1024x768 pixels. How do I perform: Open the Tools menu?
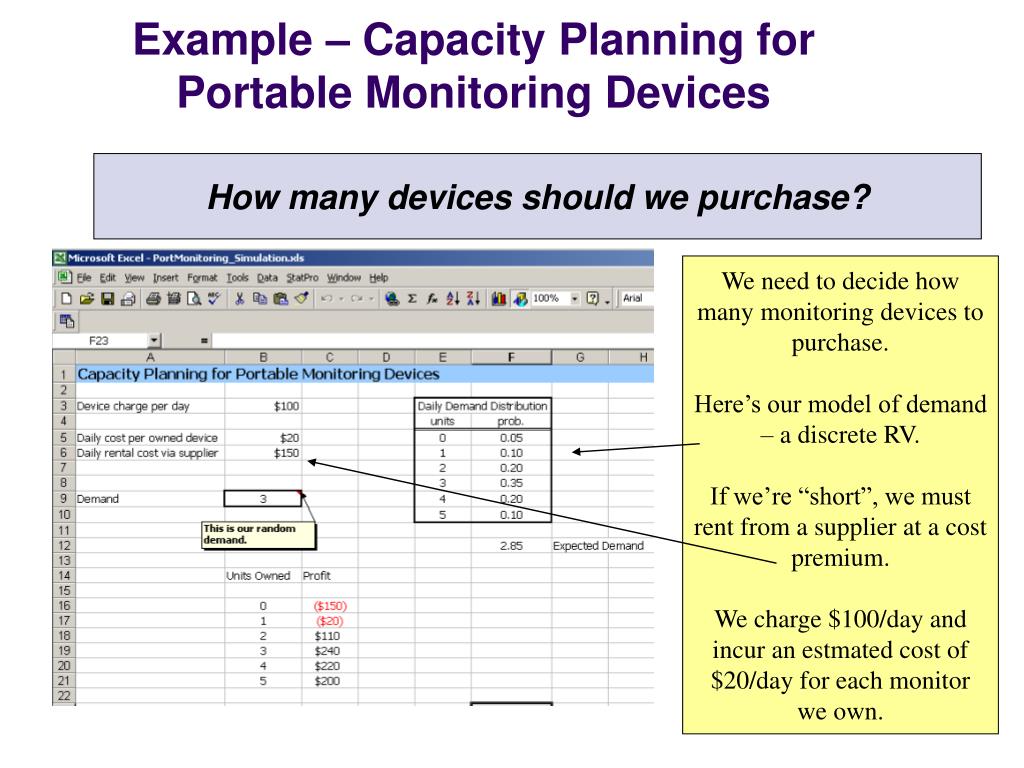[x=238, y=278]
